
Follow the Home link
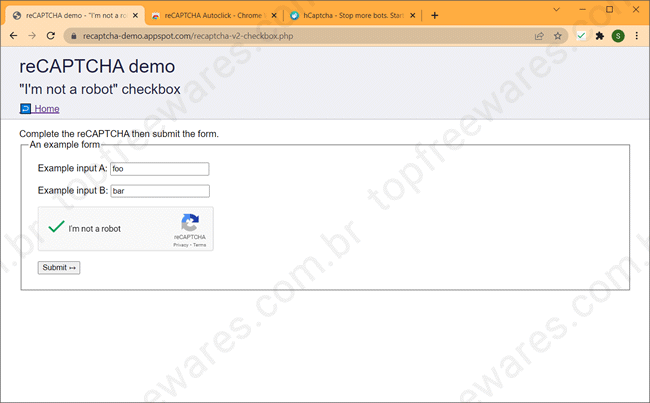46,109
